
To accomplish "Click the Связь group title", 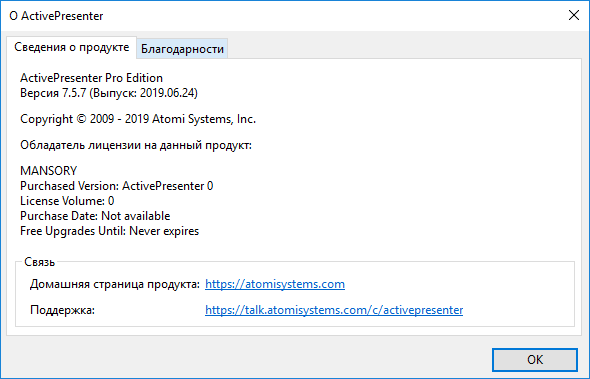I will 40,262.
